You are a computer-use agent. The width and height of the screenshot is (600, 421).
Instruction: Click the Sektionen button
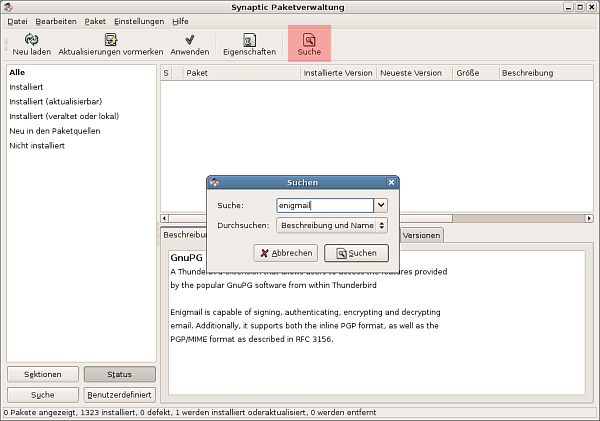42,374
